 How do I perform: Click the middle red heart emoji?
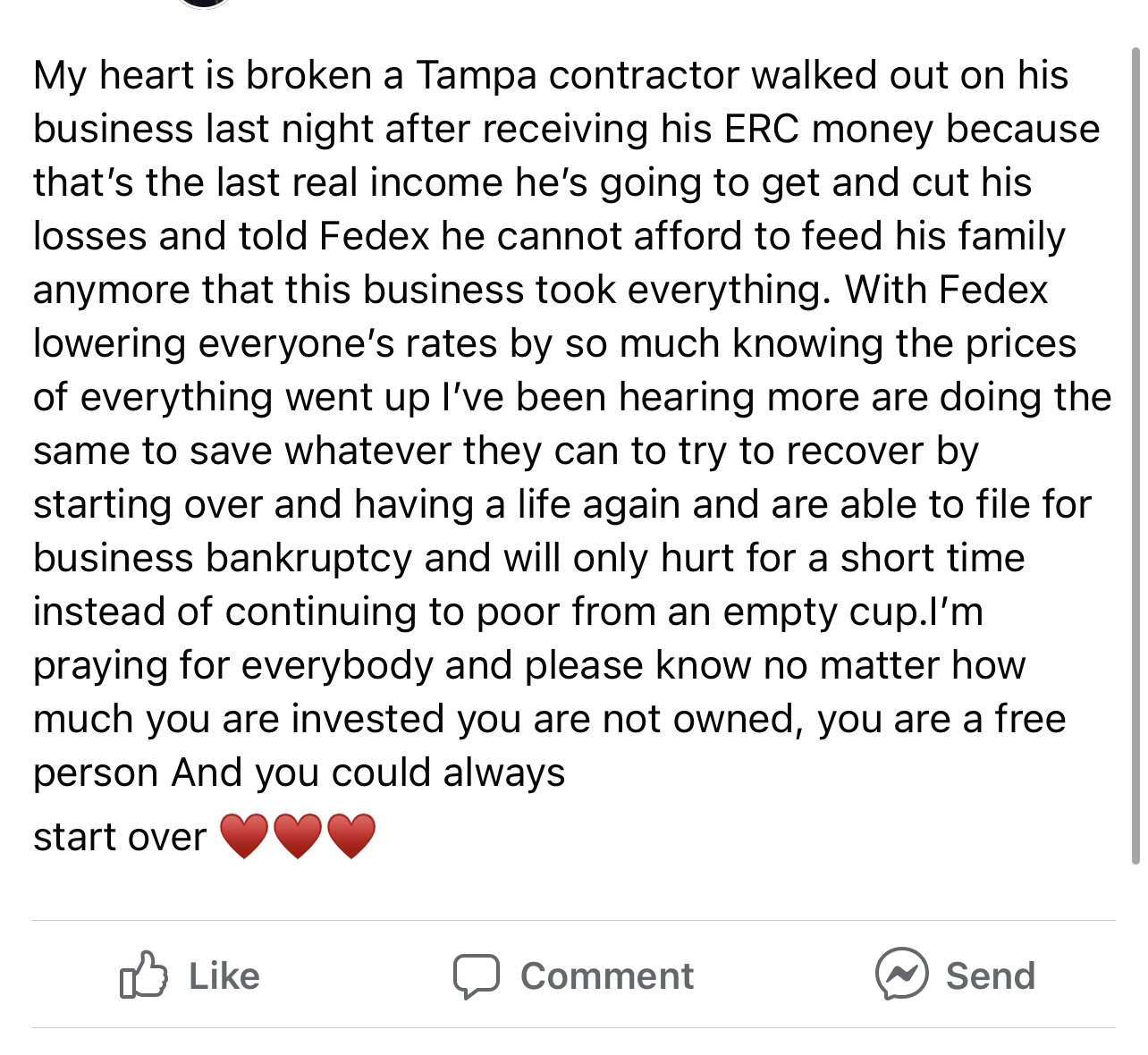pos(298,836)
